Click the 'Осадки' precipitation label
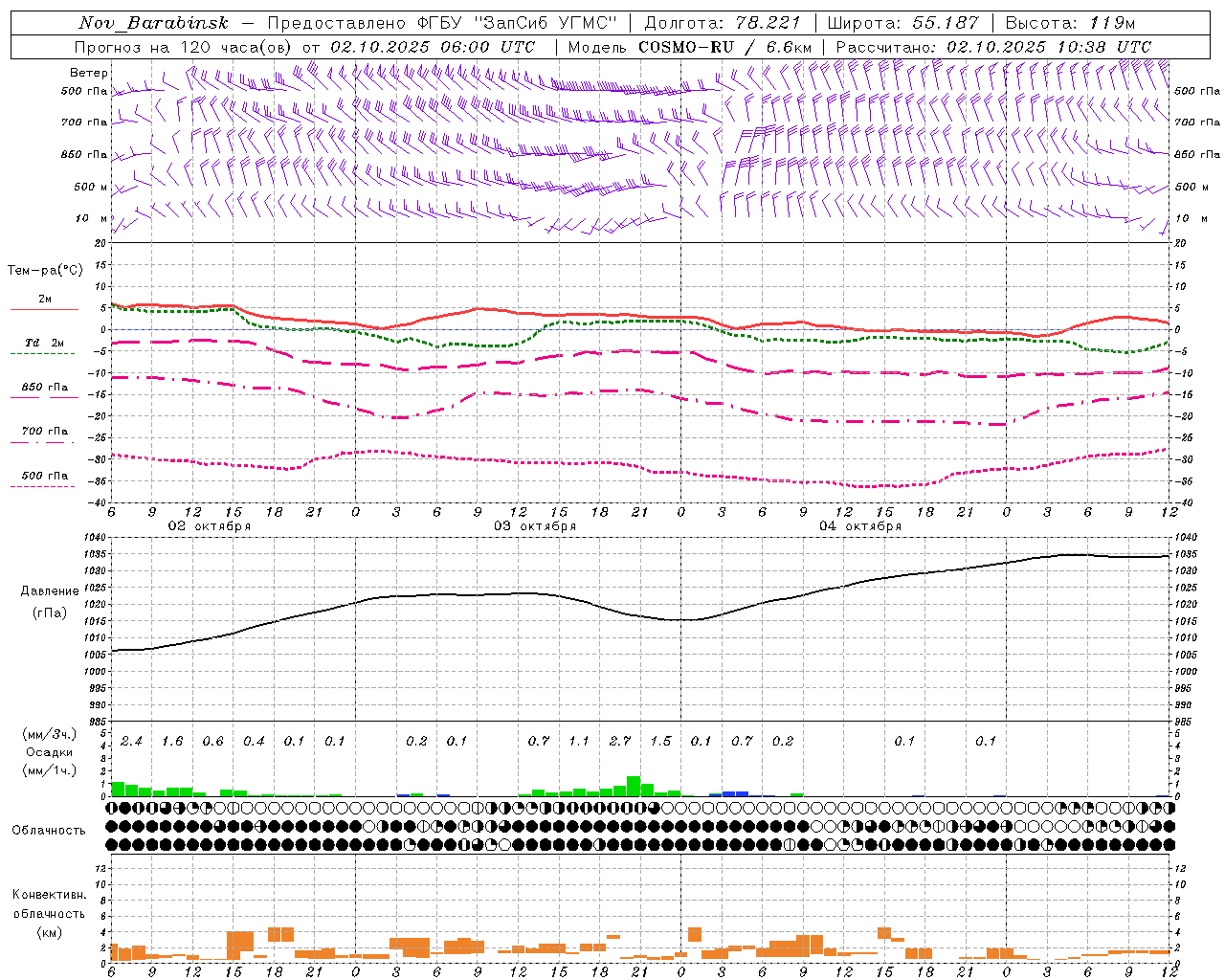This screenshot has width=1225, height=980. (50, 752)
